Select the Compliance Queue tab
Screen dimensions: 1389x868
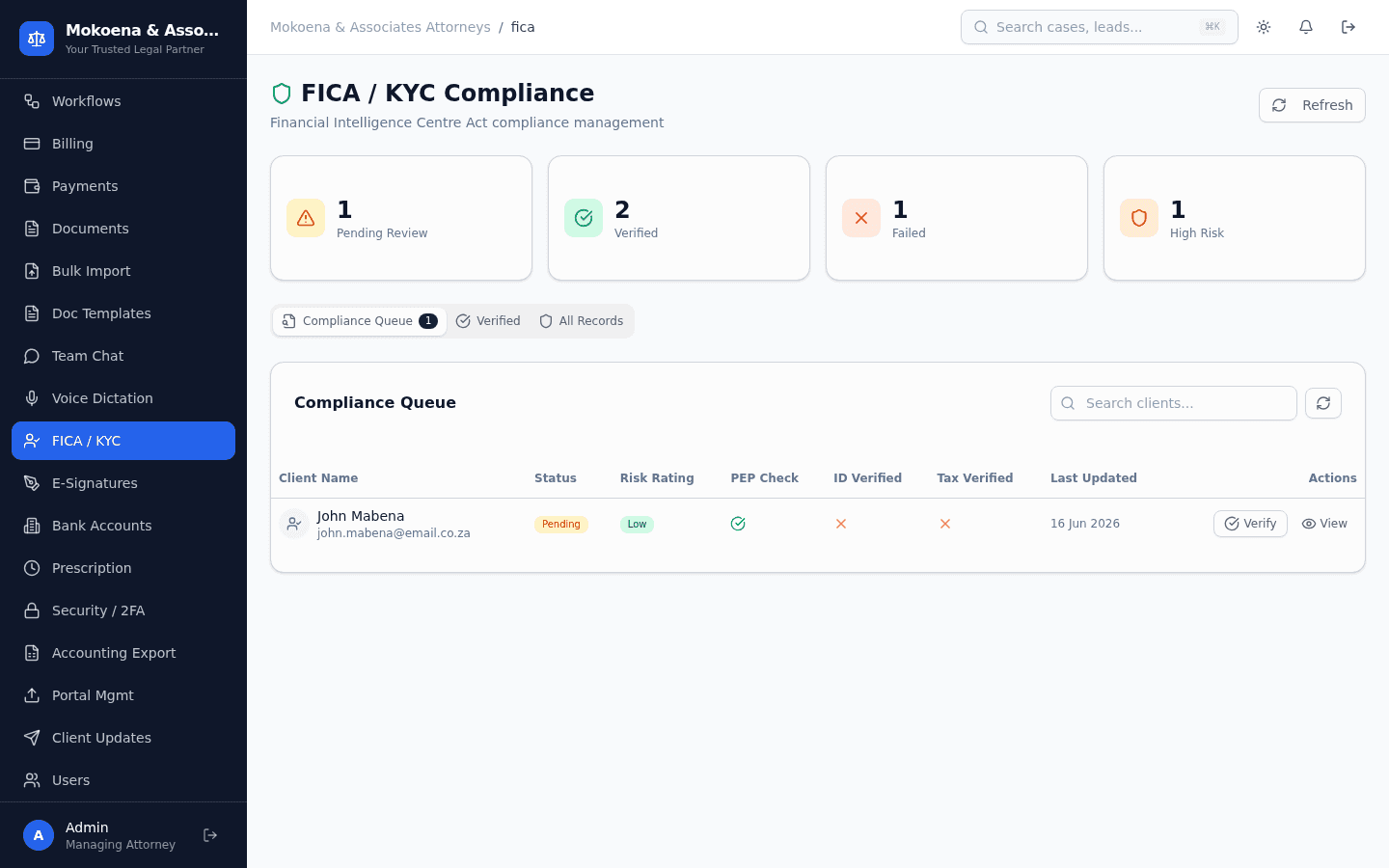pyautogui.click(x=359, y=321)
